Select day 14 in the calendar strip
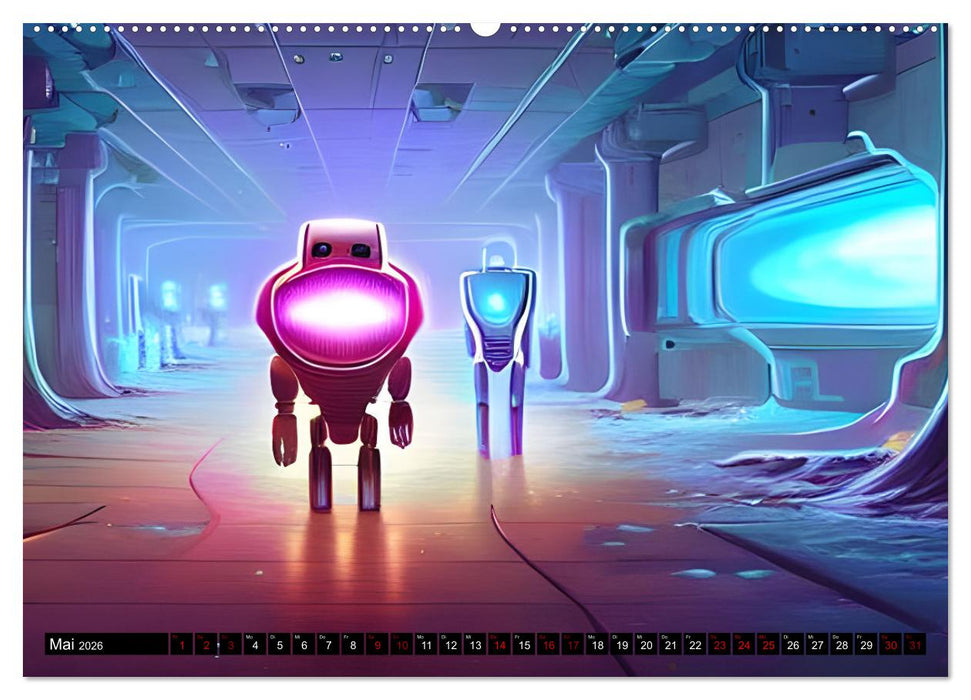Viewport: 971px width, 700px height. (x=499, y=646)
